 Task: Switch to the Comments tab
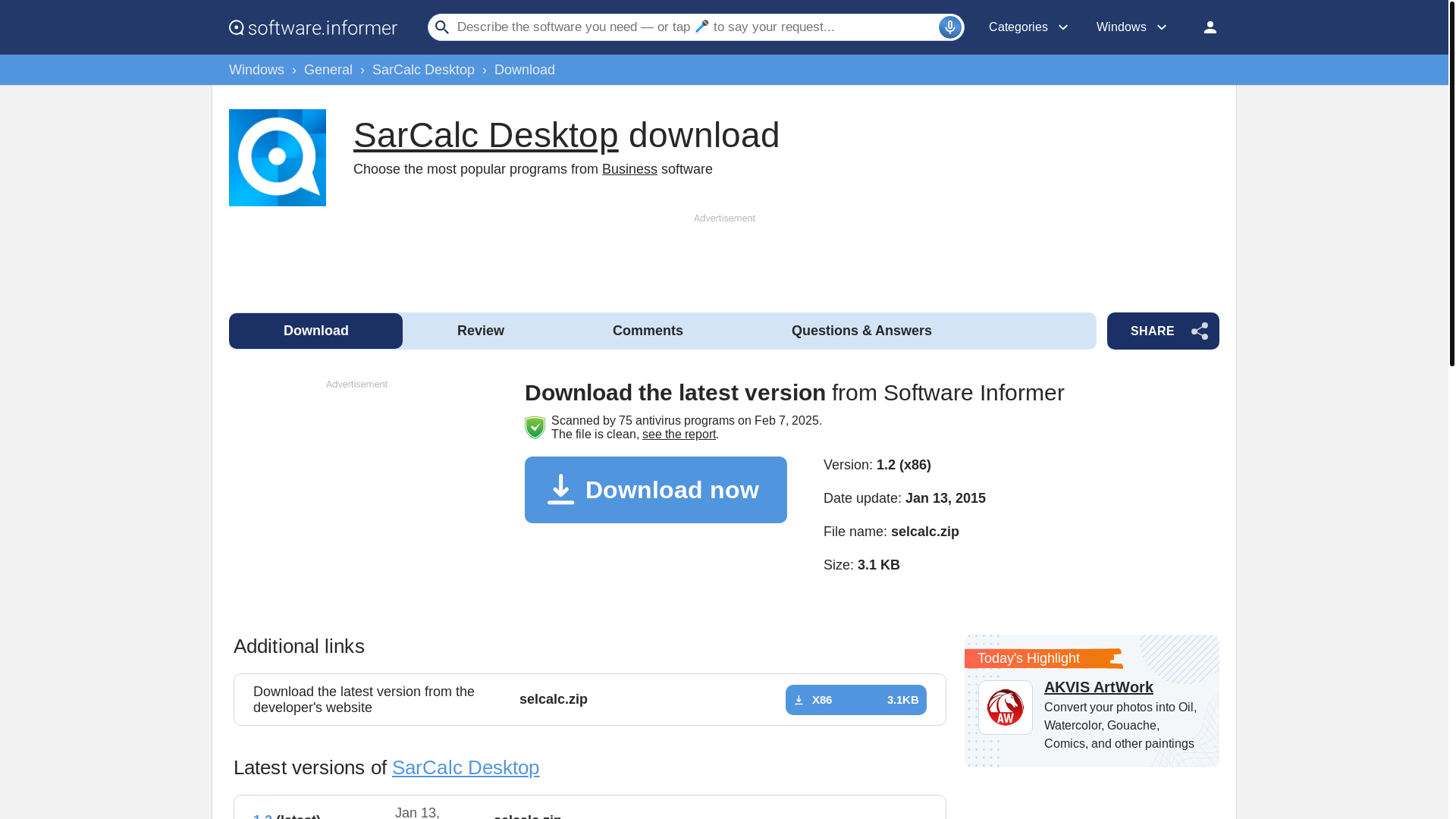pyautogui.click(x=648, y=331)
